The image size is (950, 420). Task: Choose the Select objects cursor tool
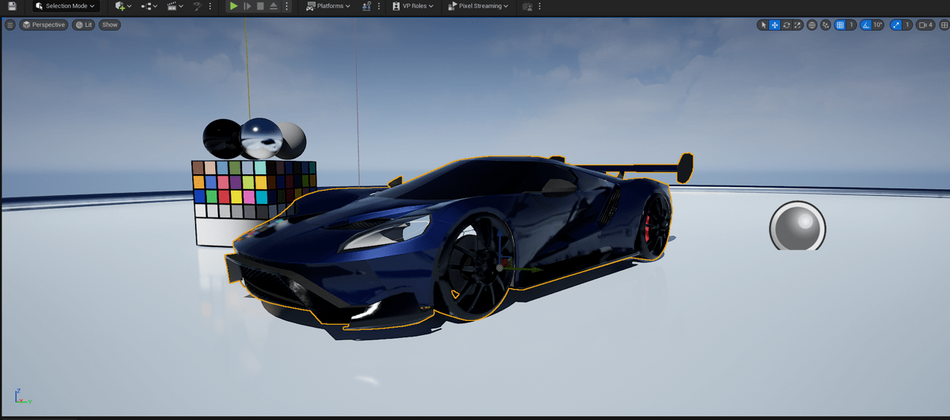pyautogui.click(x=763, y=25)
